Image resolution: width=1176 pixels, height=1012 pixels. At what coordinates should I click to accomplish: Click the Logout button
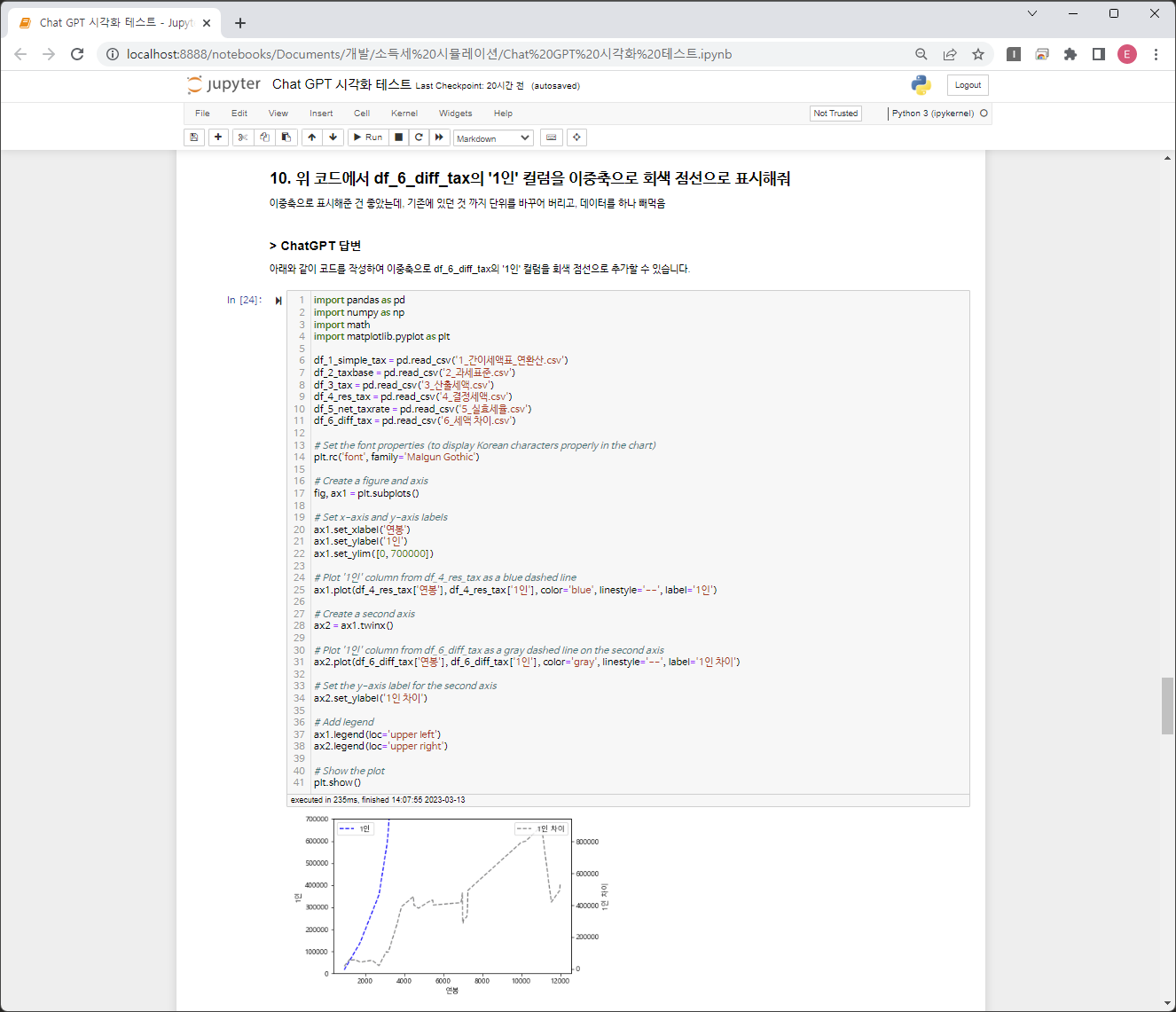pos(968,85)
